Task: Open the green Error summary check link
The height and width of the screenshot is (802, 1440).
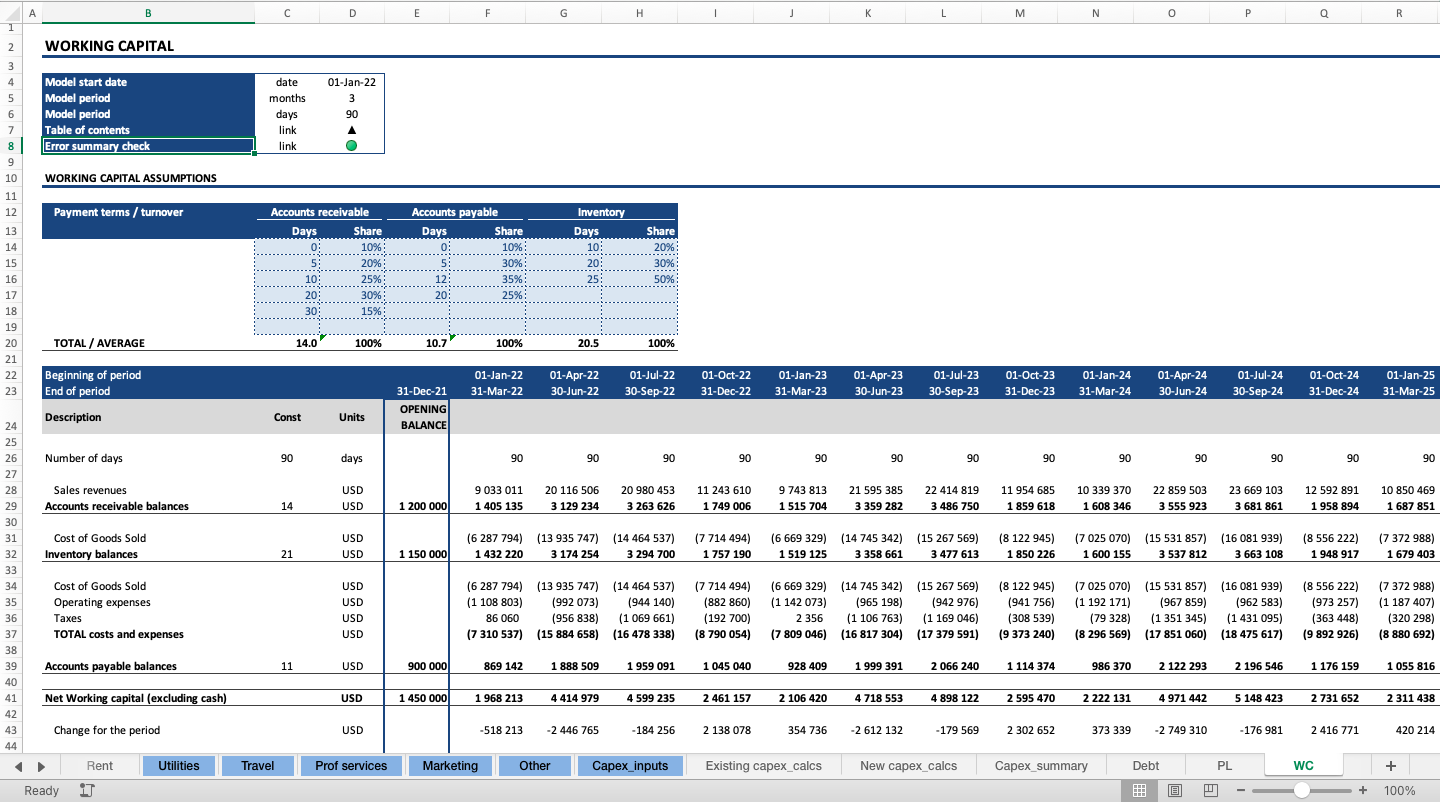Action: (x=352, y=146)
